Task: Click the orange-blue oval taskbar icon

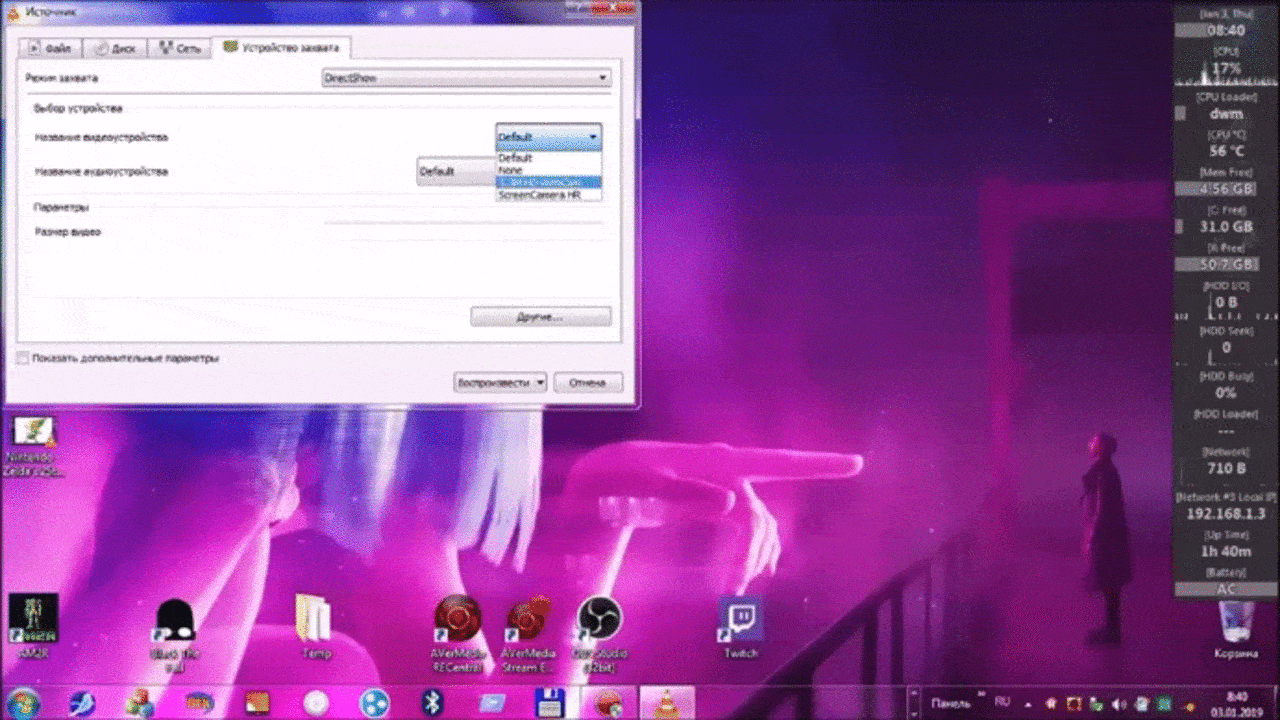Action: coord(198,703)
